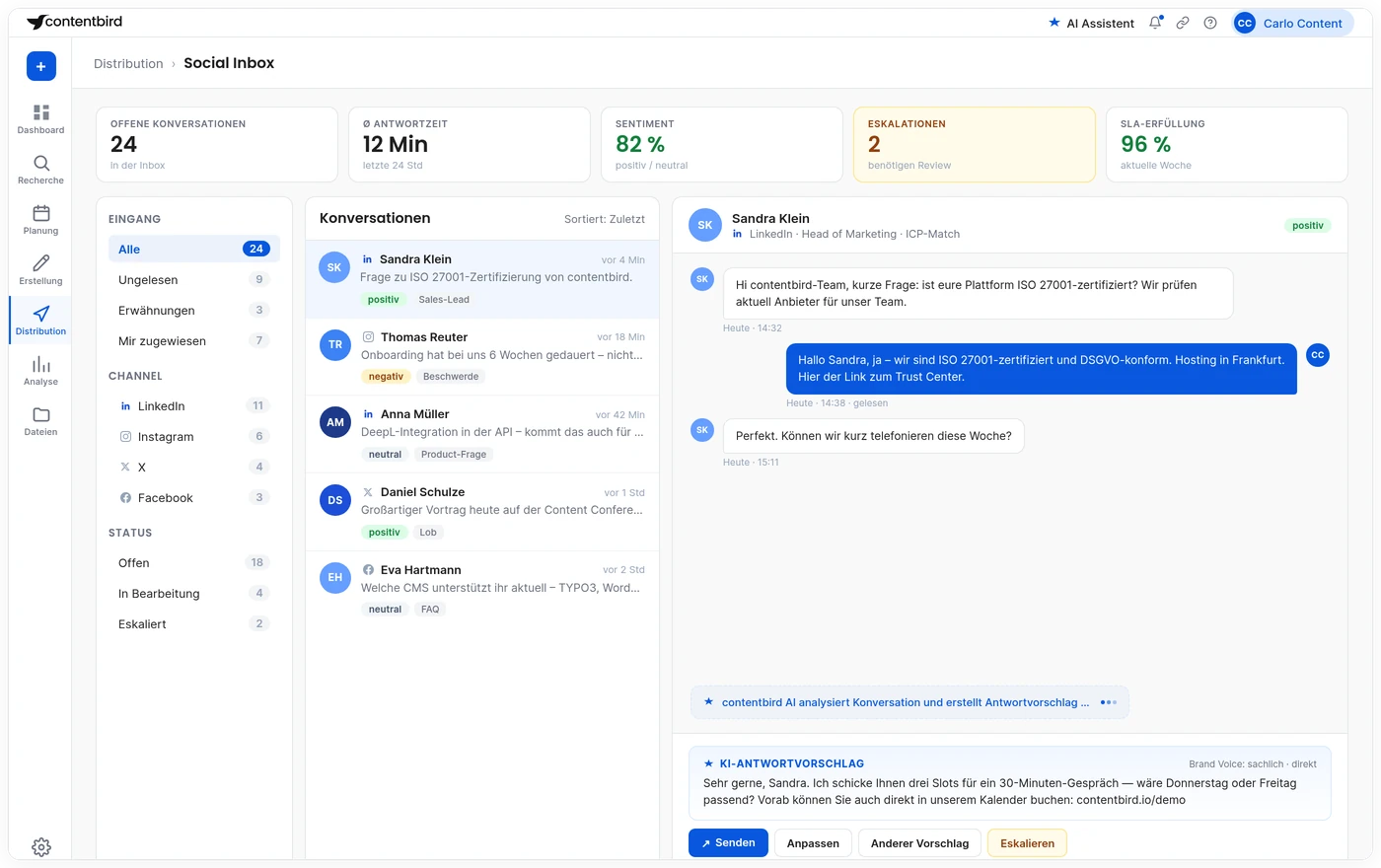Image resolution: width=1381 pixels, height=868 pixels.
Task: Click the link icon in header
Action: (1183, 23)
